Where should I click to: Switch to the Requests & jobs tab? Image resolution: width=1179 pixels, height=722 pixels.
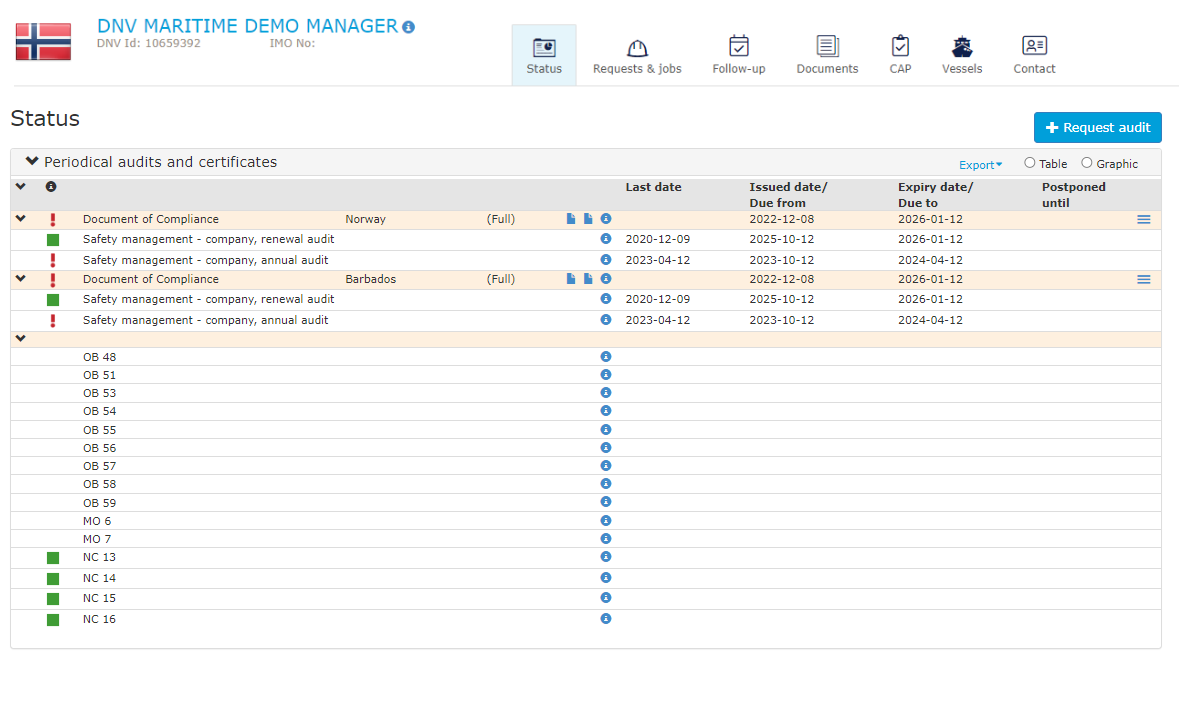pos(637,56)
